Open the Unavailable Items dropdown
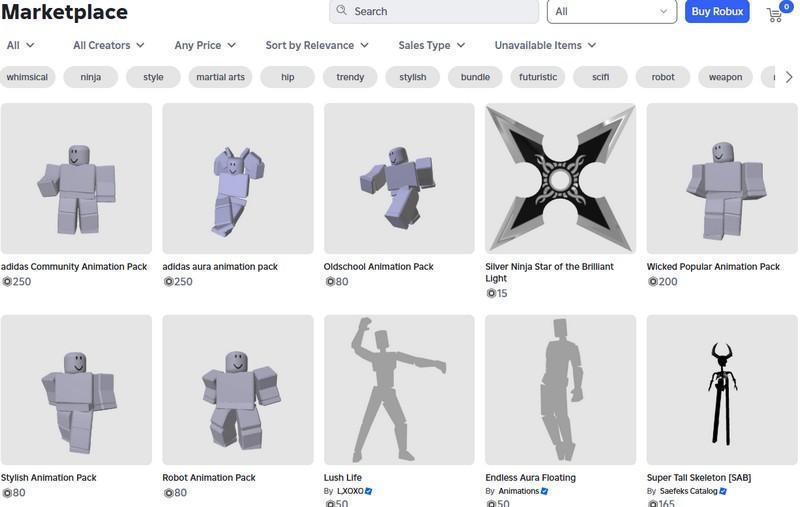The image size is (800, 507). click(x=545, y=45)
